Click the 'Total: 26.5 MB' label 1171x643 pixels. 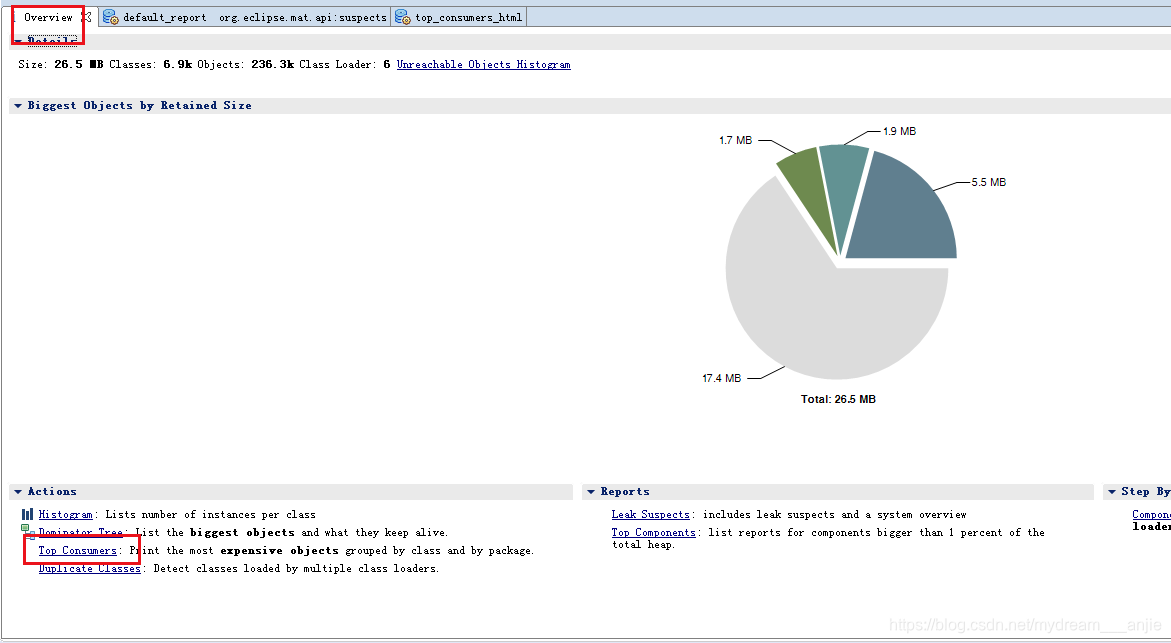click(838, 400)
